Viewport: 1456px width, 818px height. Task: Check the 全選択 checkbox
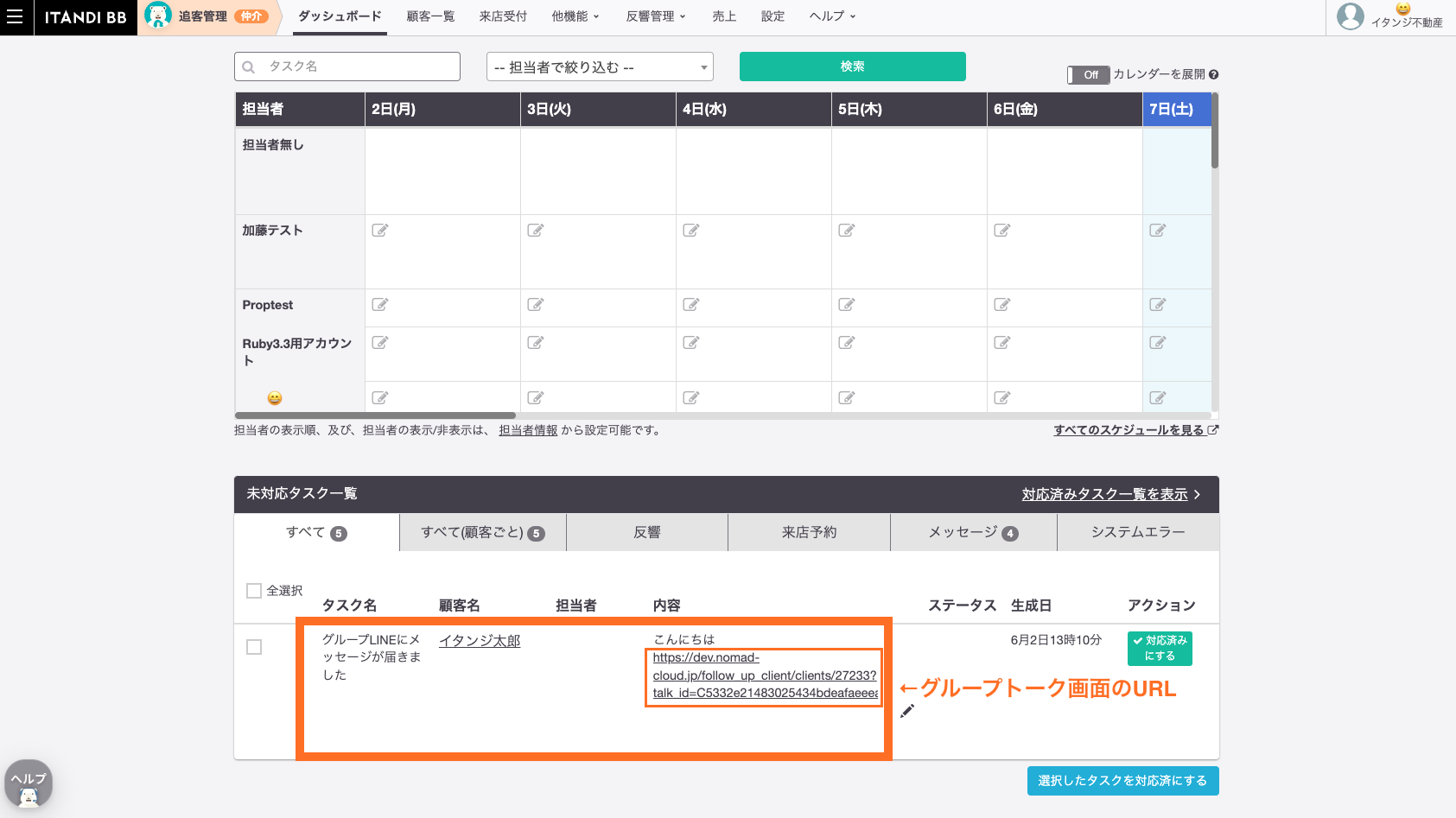254,591
